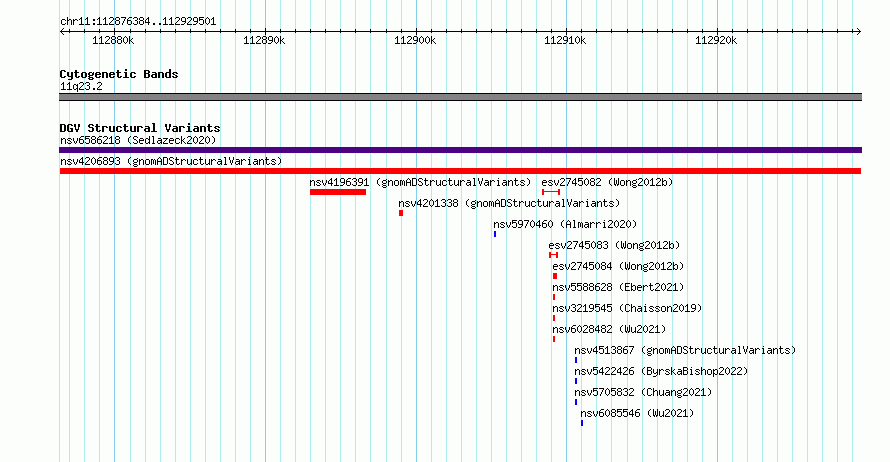This screenshot has height=462, width=890.
Task: Open nsv4513867 gnomAD variant label
Action: click(685, 350)
